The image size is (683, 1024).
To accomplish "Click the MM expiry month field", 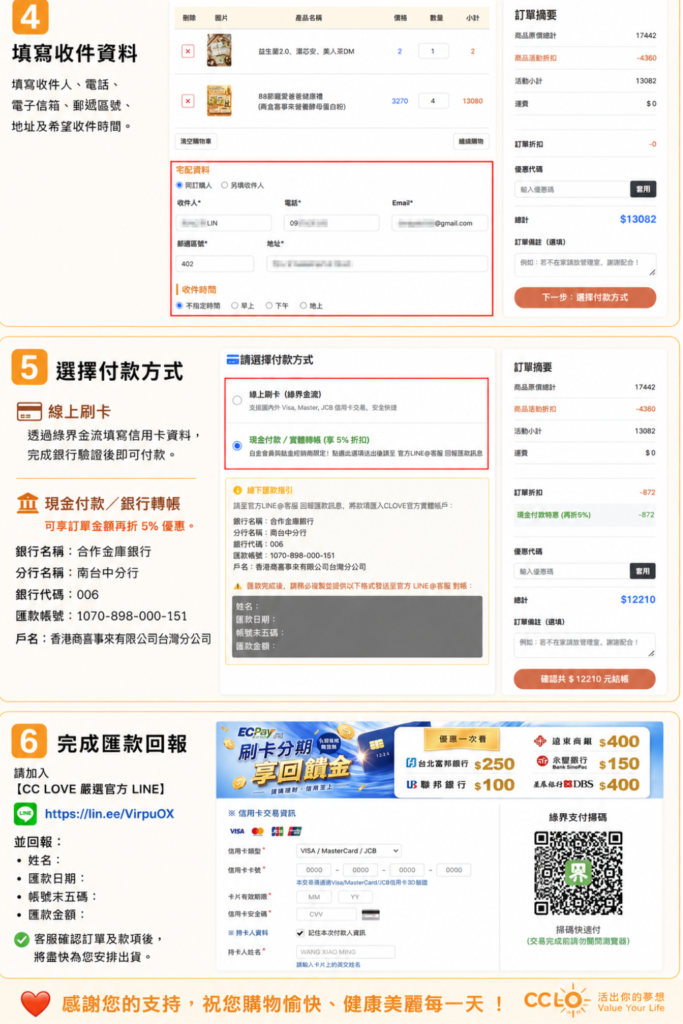I will pyautogui.click(x=314, y=897).
